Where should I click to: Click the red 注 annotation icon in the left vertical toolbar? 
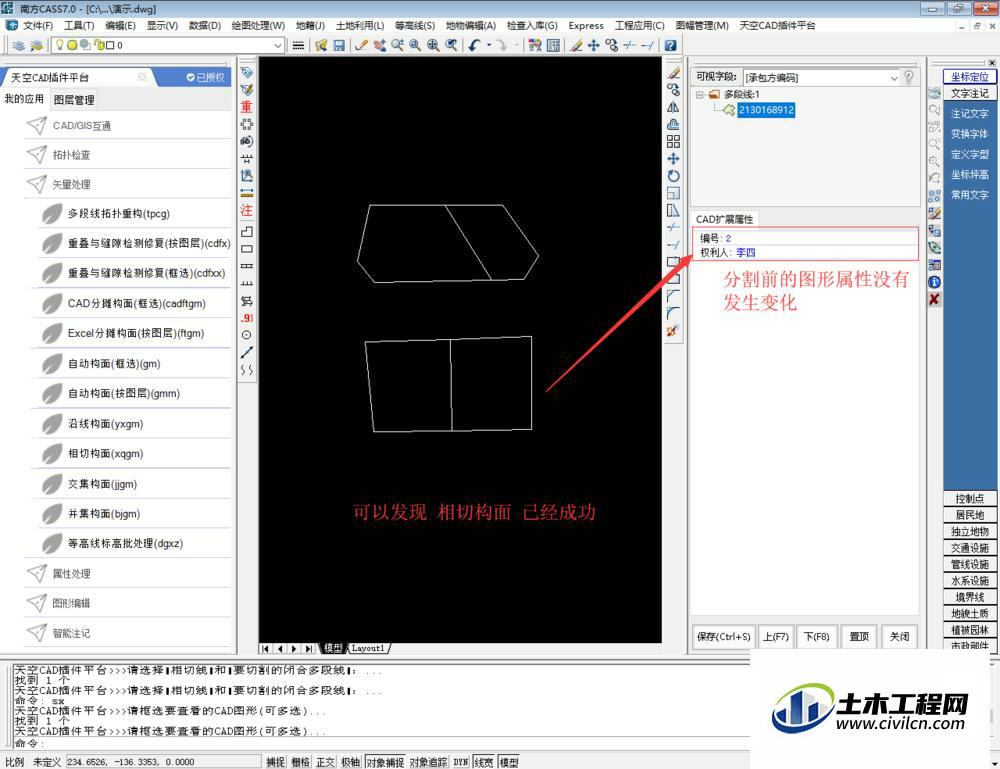[246, 210]
